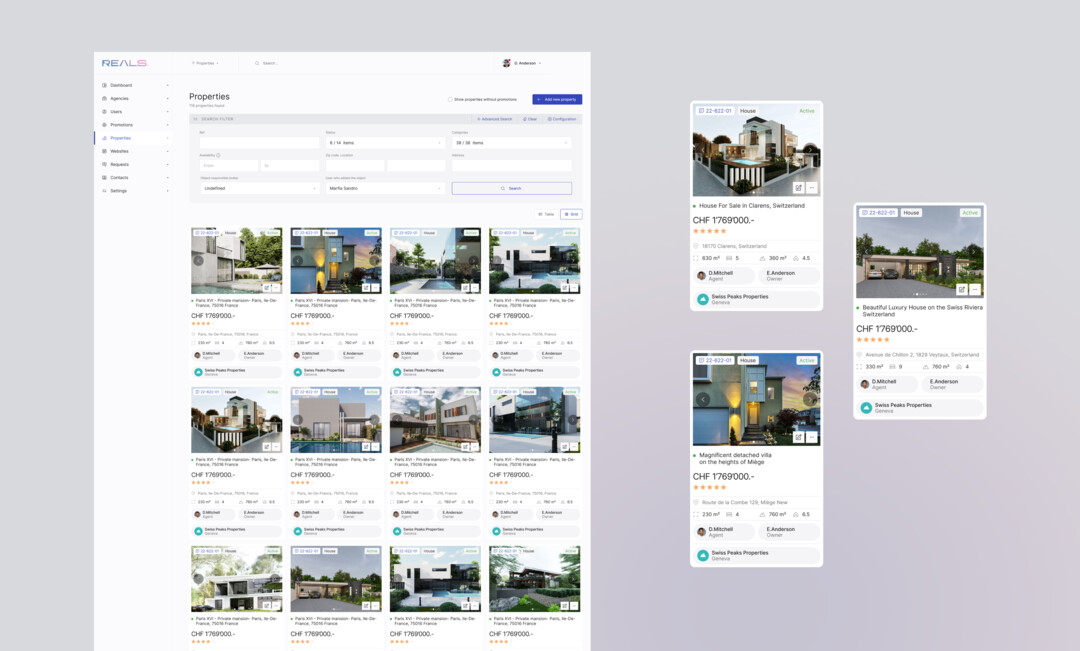Viewport: 1080px width, 651px height.
Task: Show next photo on Miège villa card
Action: (809, 399)
